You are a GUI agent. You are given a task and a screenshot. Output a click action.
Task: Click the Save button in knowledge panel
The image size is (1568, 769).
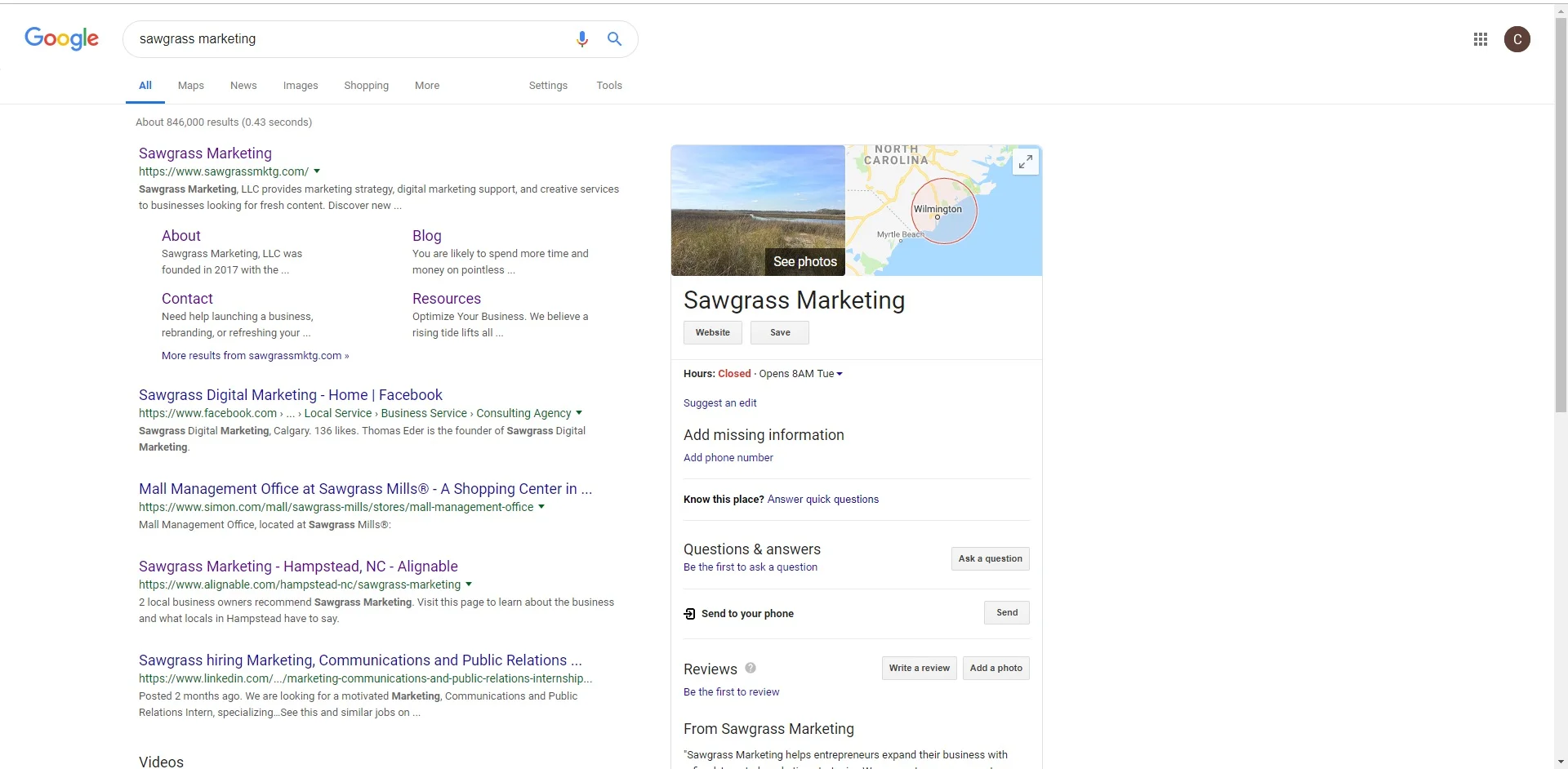tap(780, 333)
